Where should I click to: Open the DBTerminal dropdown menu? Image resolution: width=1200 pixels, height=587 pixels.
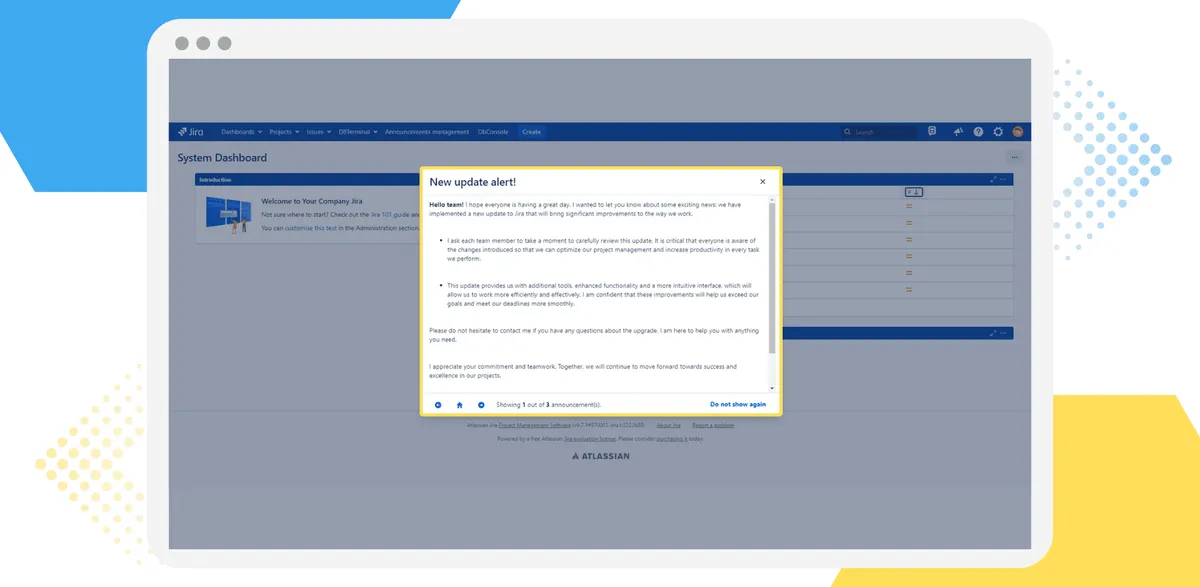point(358,132)
